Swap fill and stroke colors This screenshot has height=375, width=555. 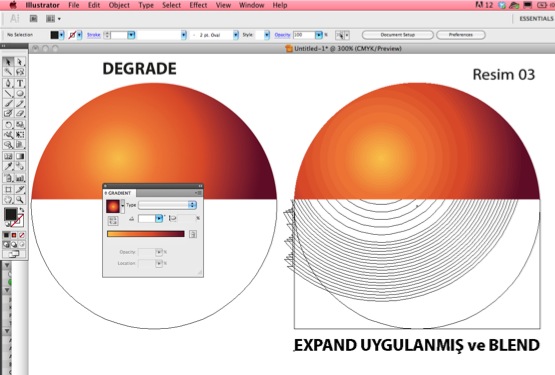(x=22, y=210)
